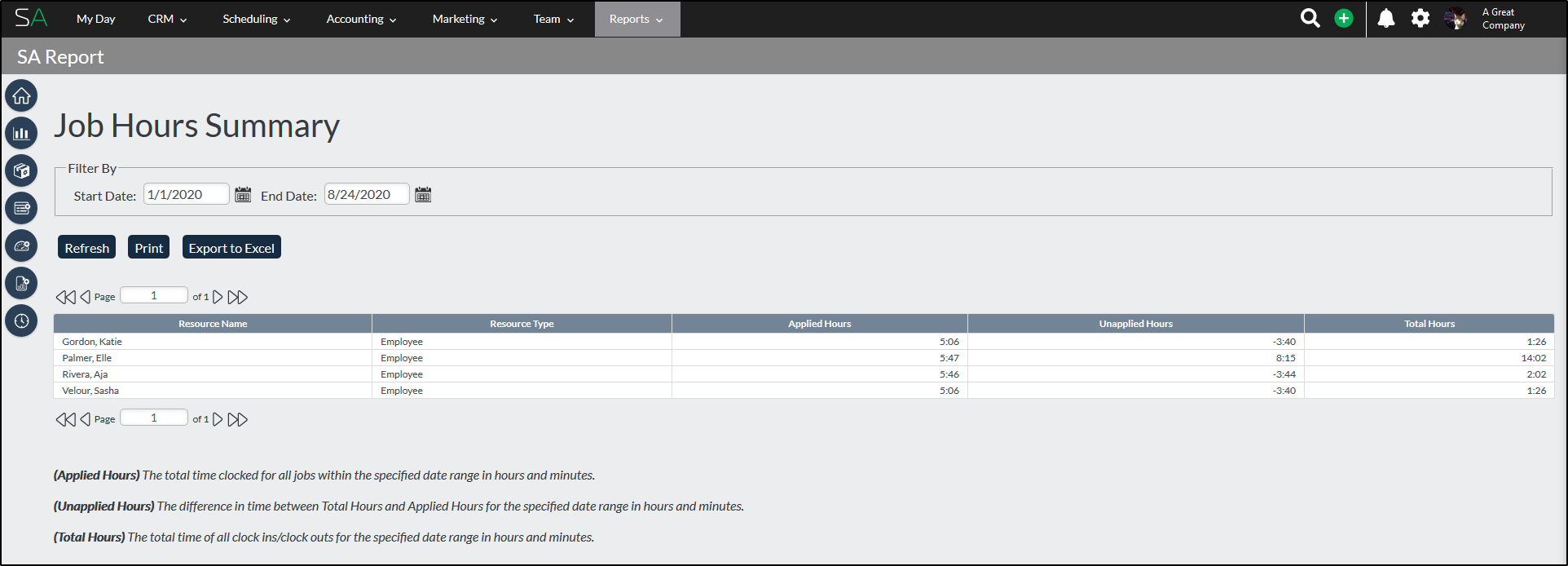1568x566 pixels.
Task: Open the clock icon in the sidebar
Action: pyautogui.click(x=21, y=321)
